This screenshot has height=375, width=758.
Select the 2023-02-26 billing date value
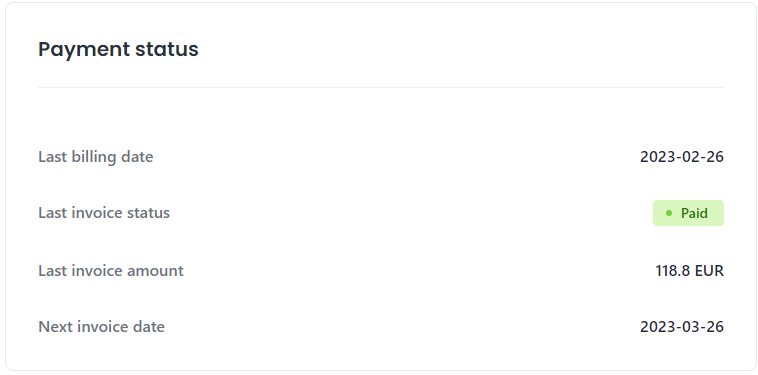click(682, 157)
